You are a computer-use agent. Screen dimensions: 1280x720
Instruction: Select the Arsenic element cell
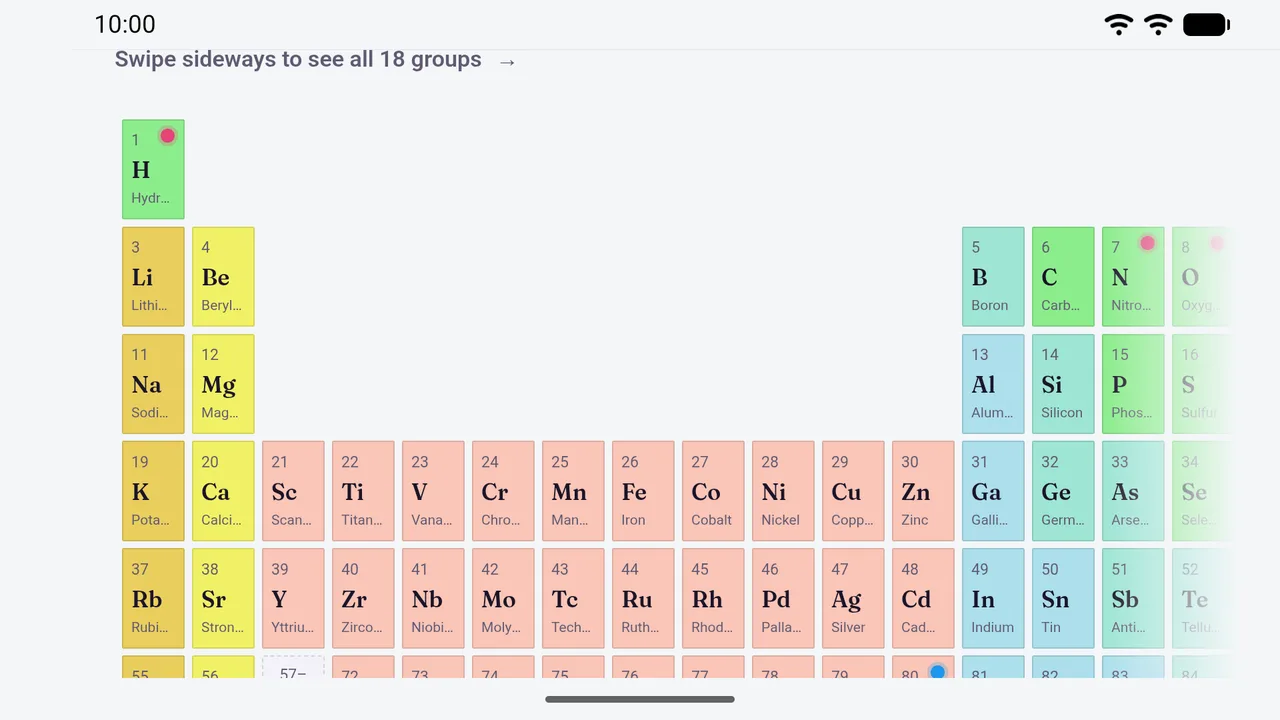(1133, 491)
